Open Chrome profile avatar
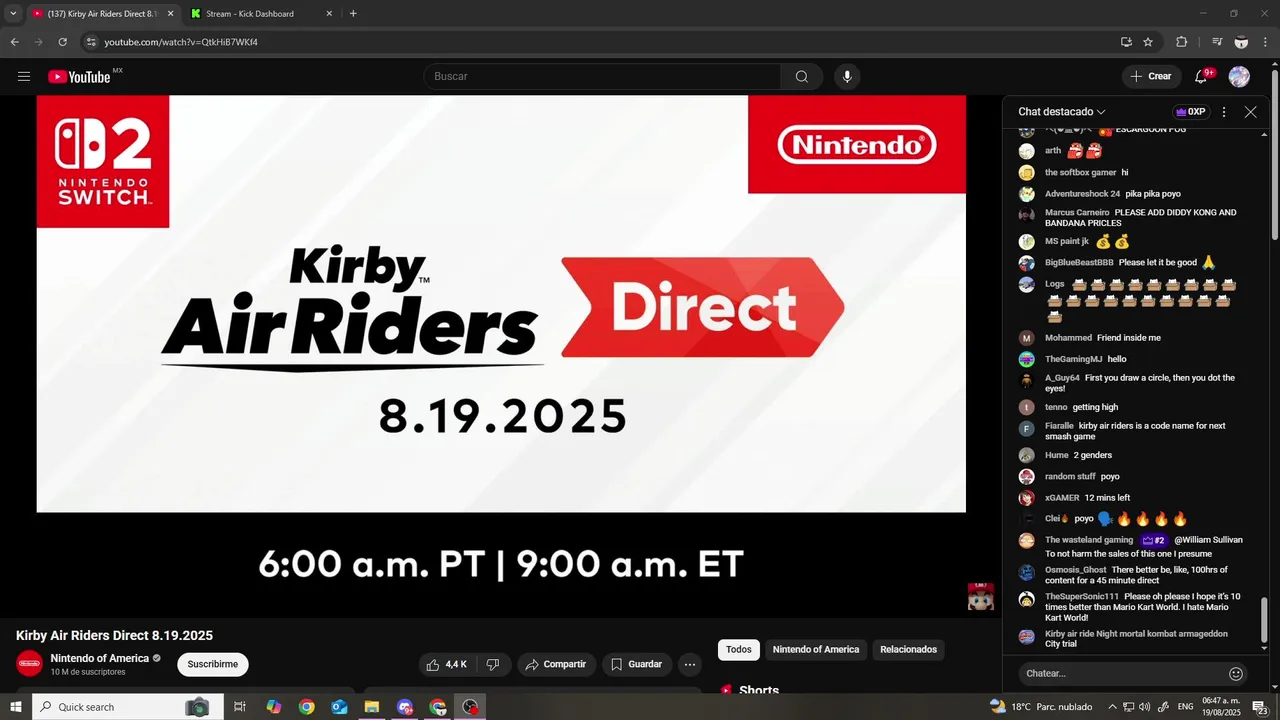1280x720 pixels. pyautogui.click(x=1241, y=42)
